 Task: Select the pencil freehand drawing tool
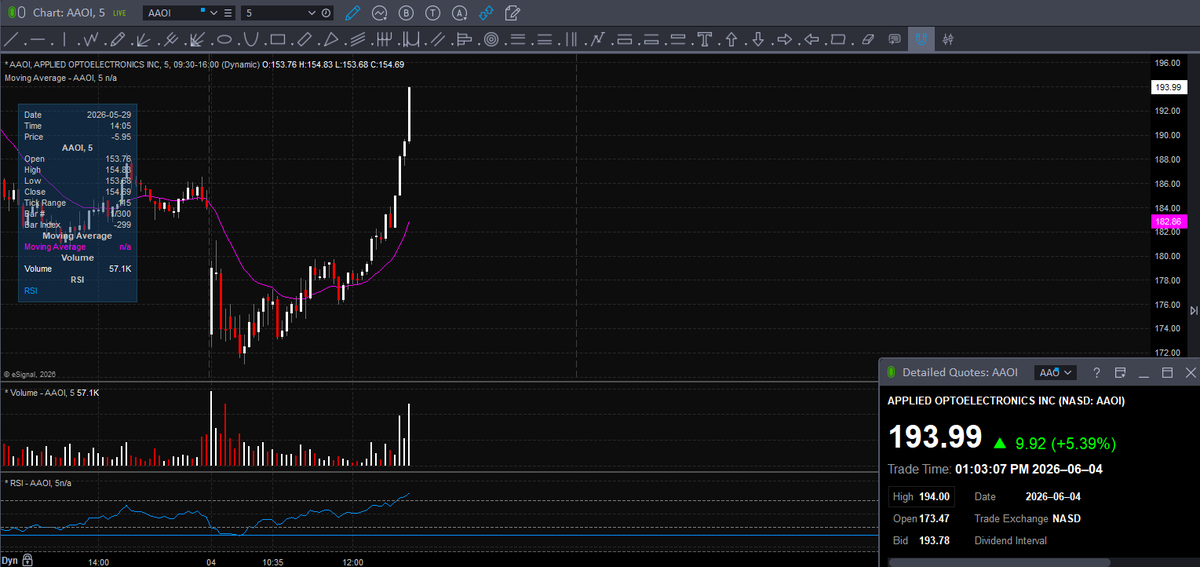click(x=117, y=40)
